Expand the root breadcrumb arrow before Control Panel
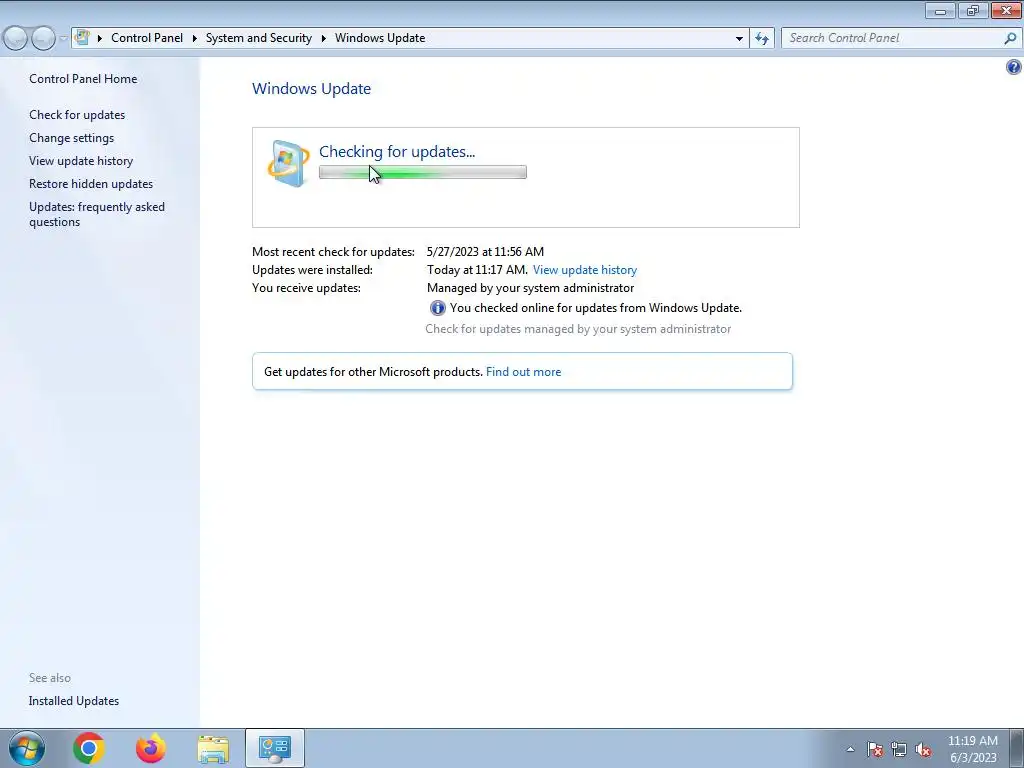Viewport: 1024px width, 768px height. 99,38
